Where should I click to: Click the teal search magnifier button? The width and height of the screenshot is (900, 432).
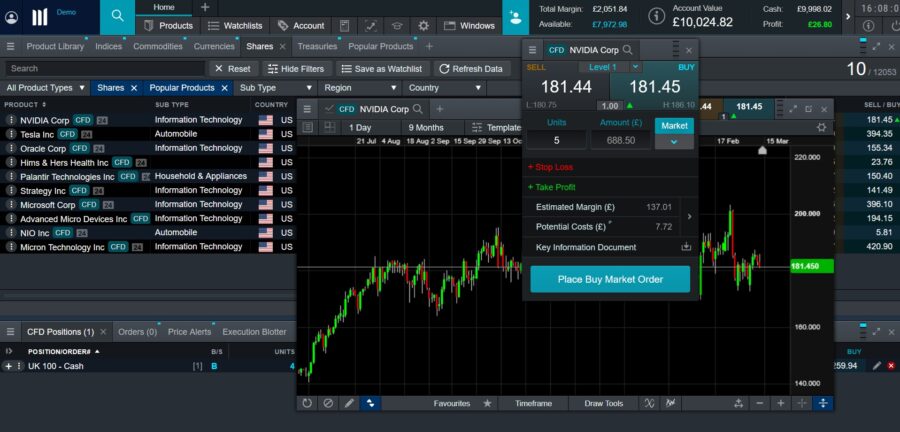tap(117, 16)
